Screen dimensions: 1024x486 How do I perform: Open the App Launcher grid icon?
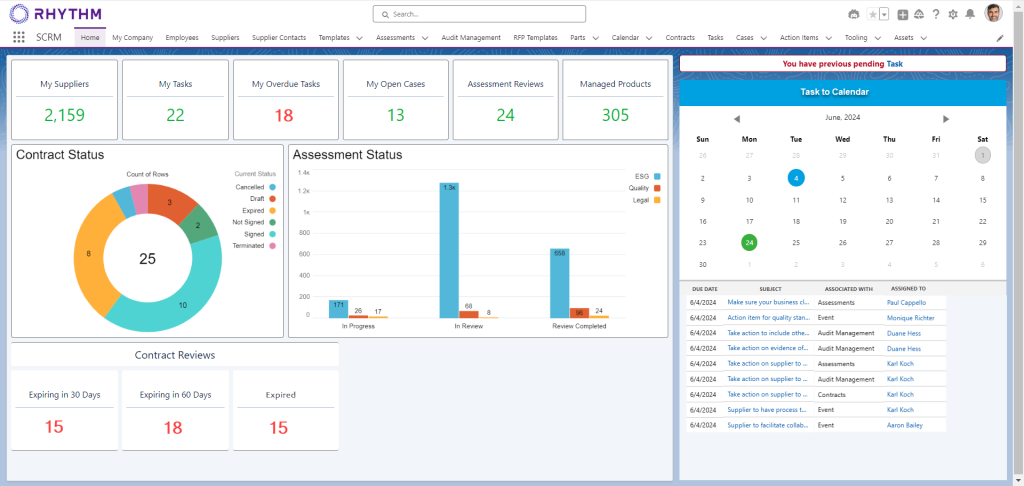pyautogui.click(x=19, y=37)
